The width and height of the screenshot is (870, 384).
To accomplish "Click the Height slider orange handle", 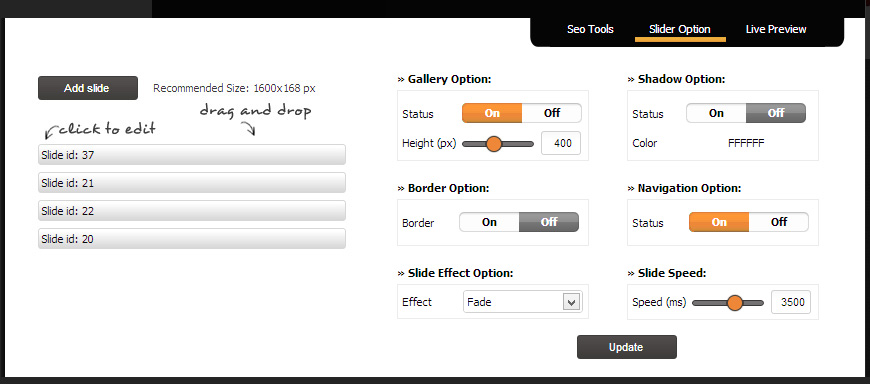I will [x=493, y=144].
